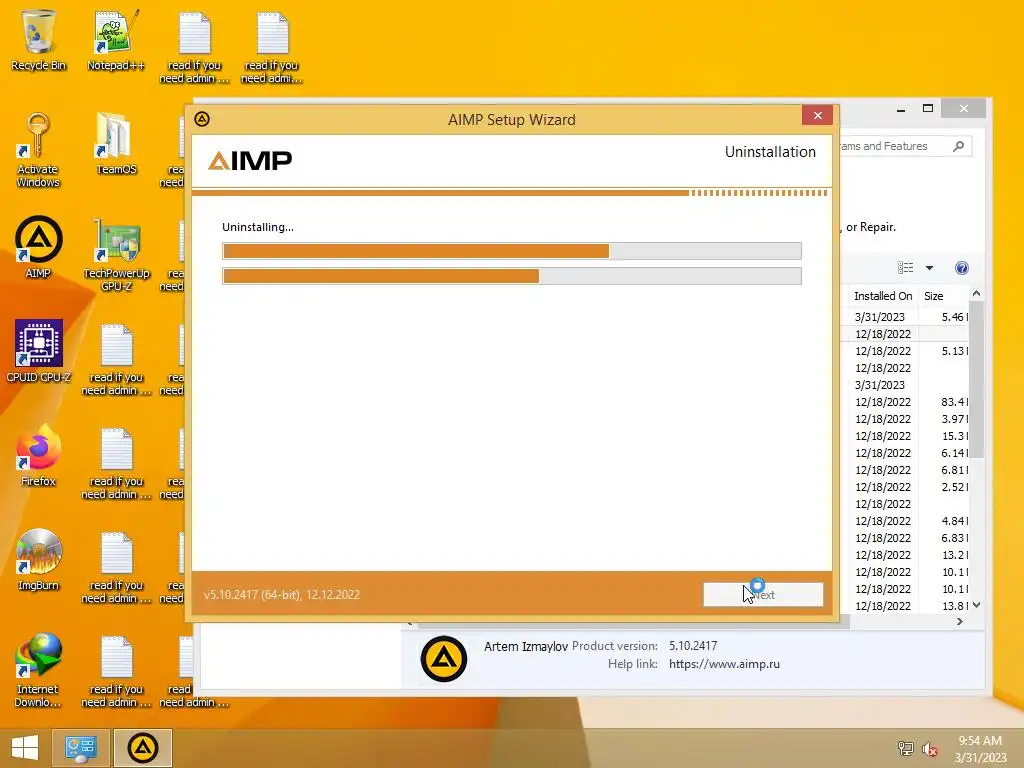Click the AIMP logo icon in wizard title bar

(x=202, y=119)
